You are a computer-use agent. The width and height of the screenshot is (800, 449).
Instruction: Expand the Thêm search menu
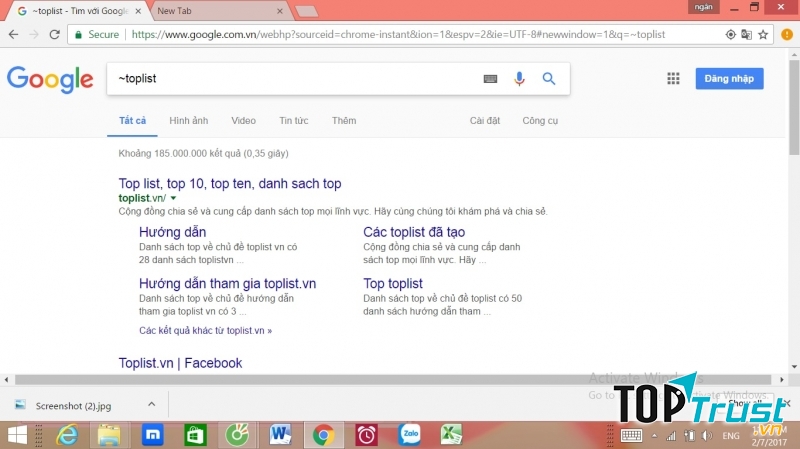coord(344,121)
